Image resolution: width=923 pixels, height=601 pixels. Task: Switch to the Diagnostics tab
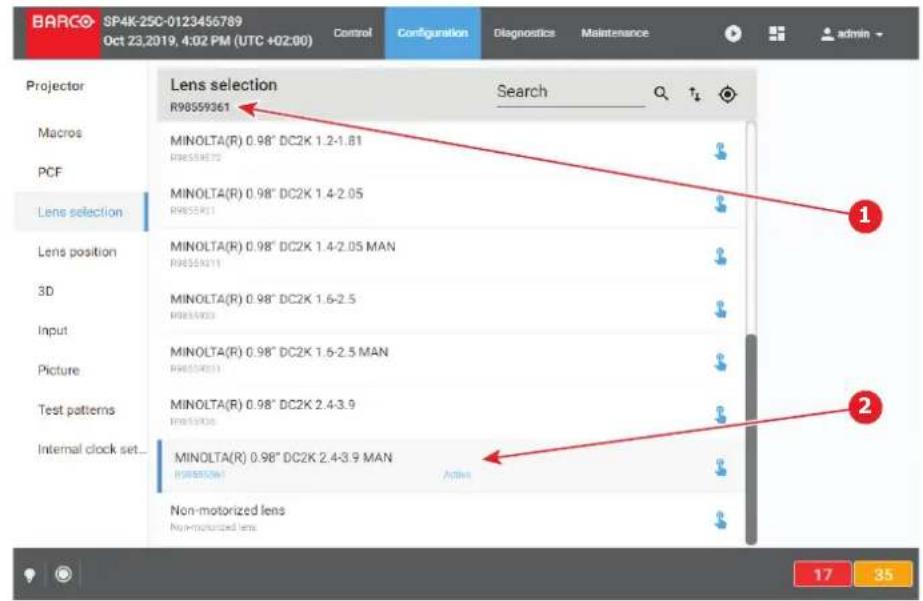(524, 33)
